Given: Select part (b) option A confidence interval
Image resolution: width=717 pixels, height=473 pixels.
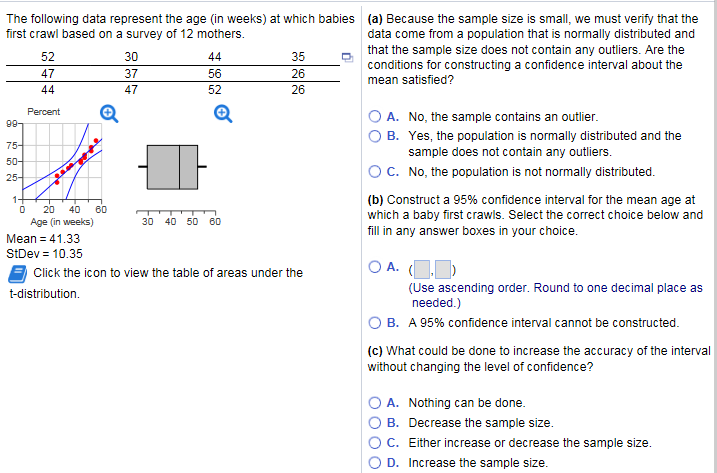Looking at the screenshot, I should [x=377, y=266].
